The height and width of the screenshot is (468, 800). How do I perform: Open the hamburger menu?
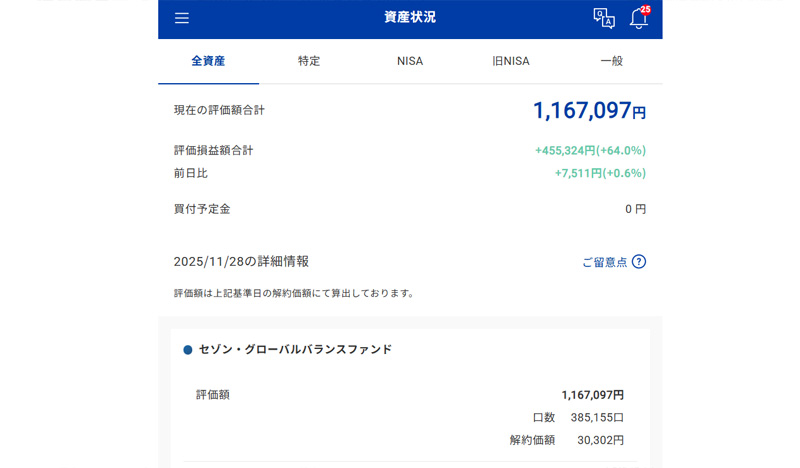point(181,18)
